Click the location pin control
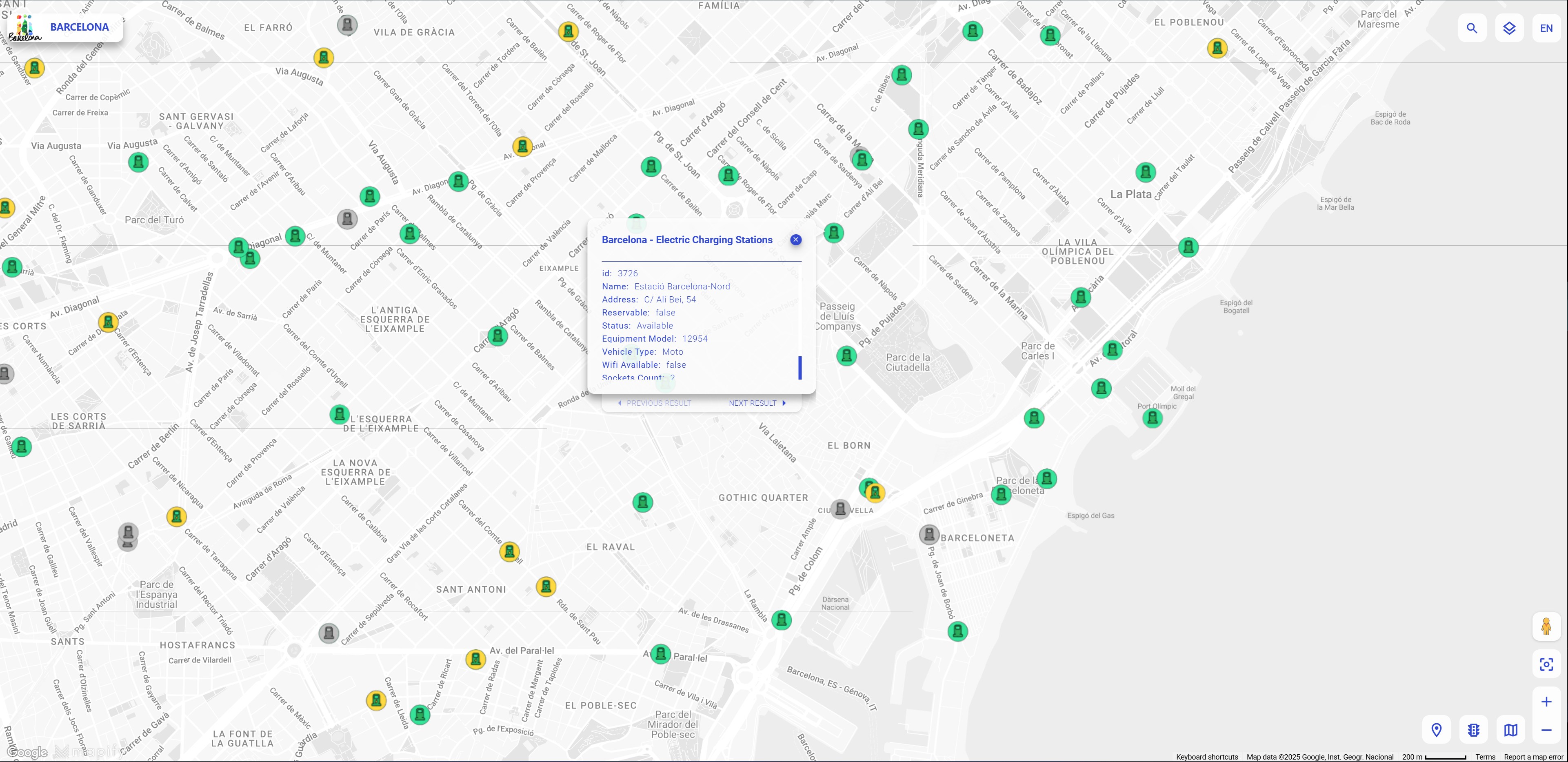Image resolution: width=1568 pixels, height=762 pixels. pyautogui.click(x=1437, y=730)
